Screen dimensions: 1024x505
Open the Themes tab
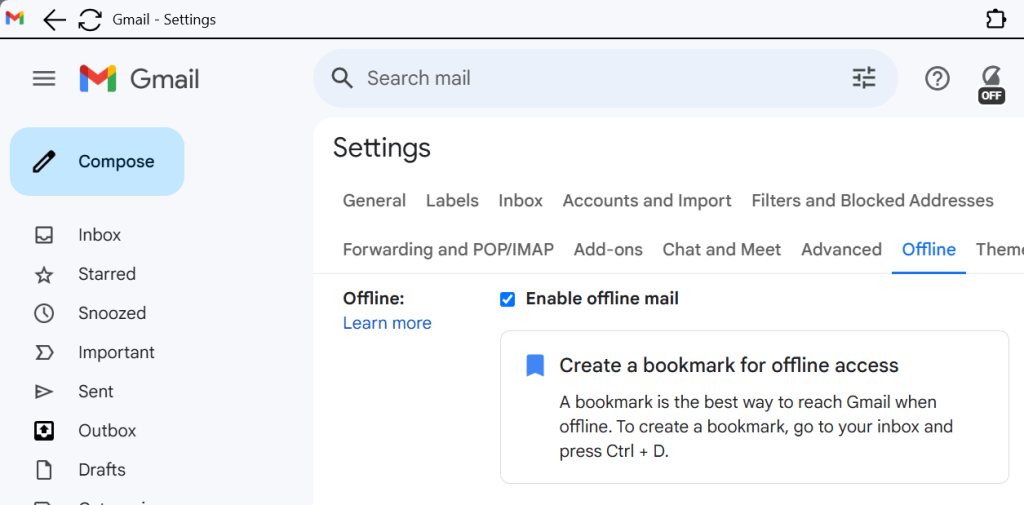1000,250
